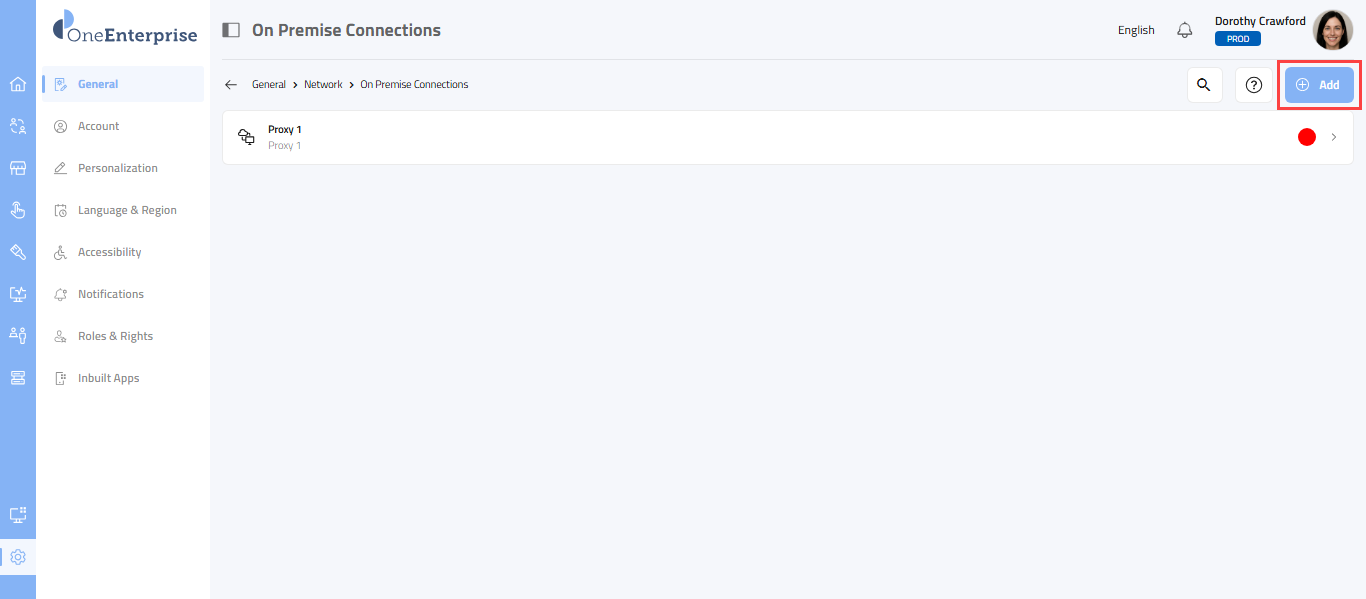Select Account in the settings menu
Viewport: 1366px width, 599px height.
coord(98,126)
